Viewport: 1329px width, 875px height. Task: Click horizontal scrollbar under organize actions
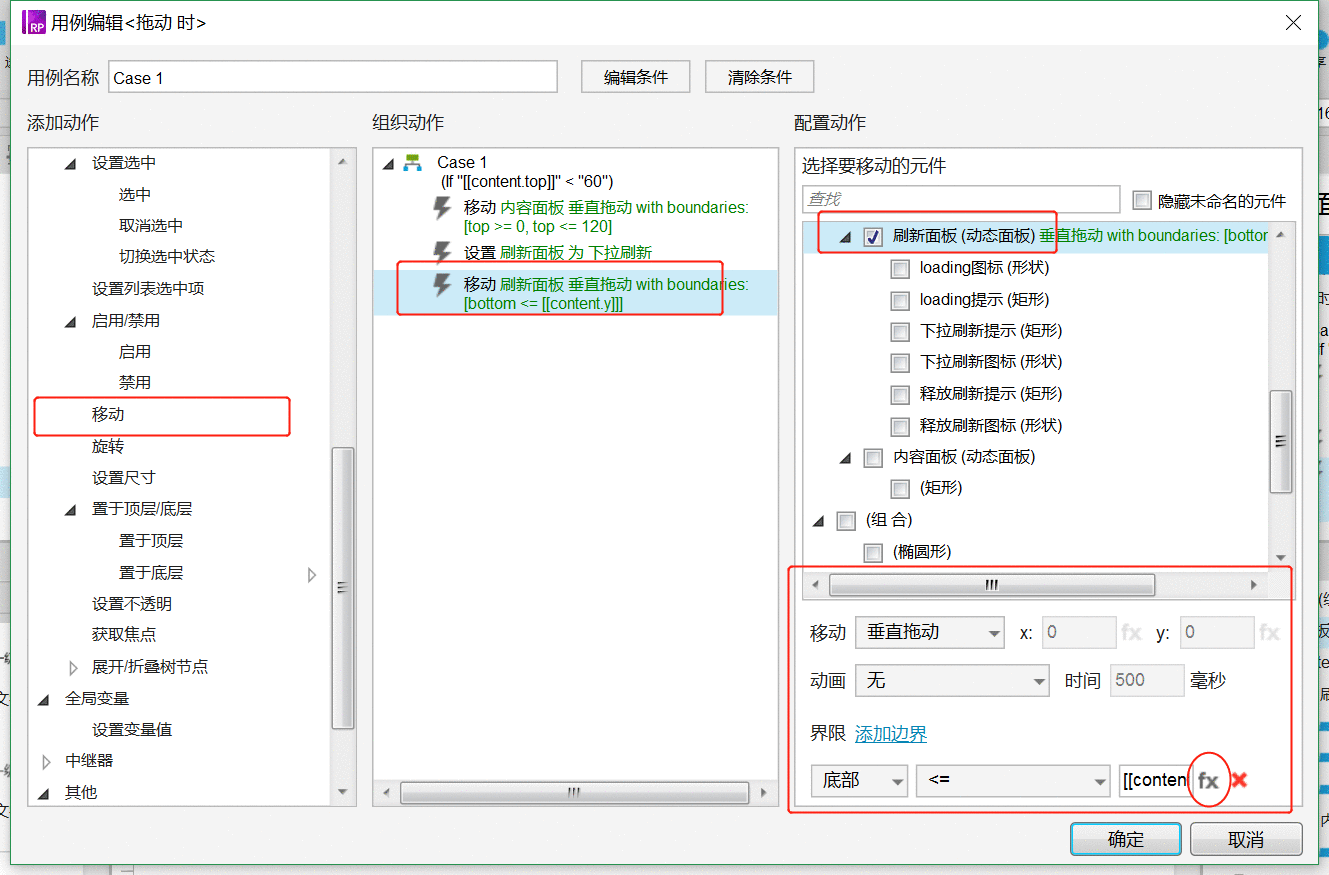pyautogui.click(x=574, y=793)
